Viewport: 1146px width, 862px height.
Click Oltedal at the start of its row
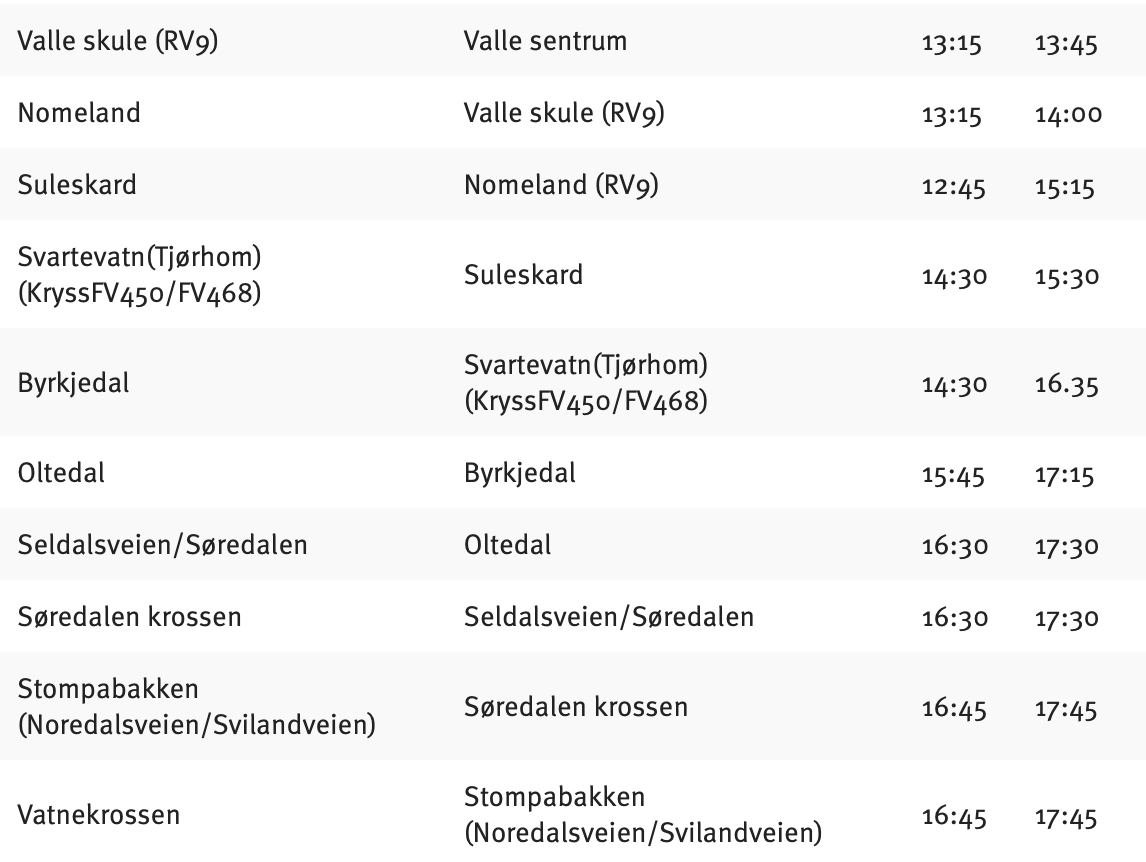(x=61, y=473)
